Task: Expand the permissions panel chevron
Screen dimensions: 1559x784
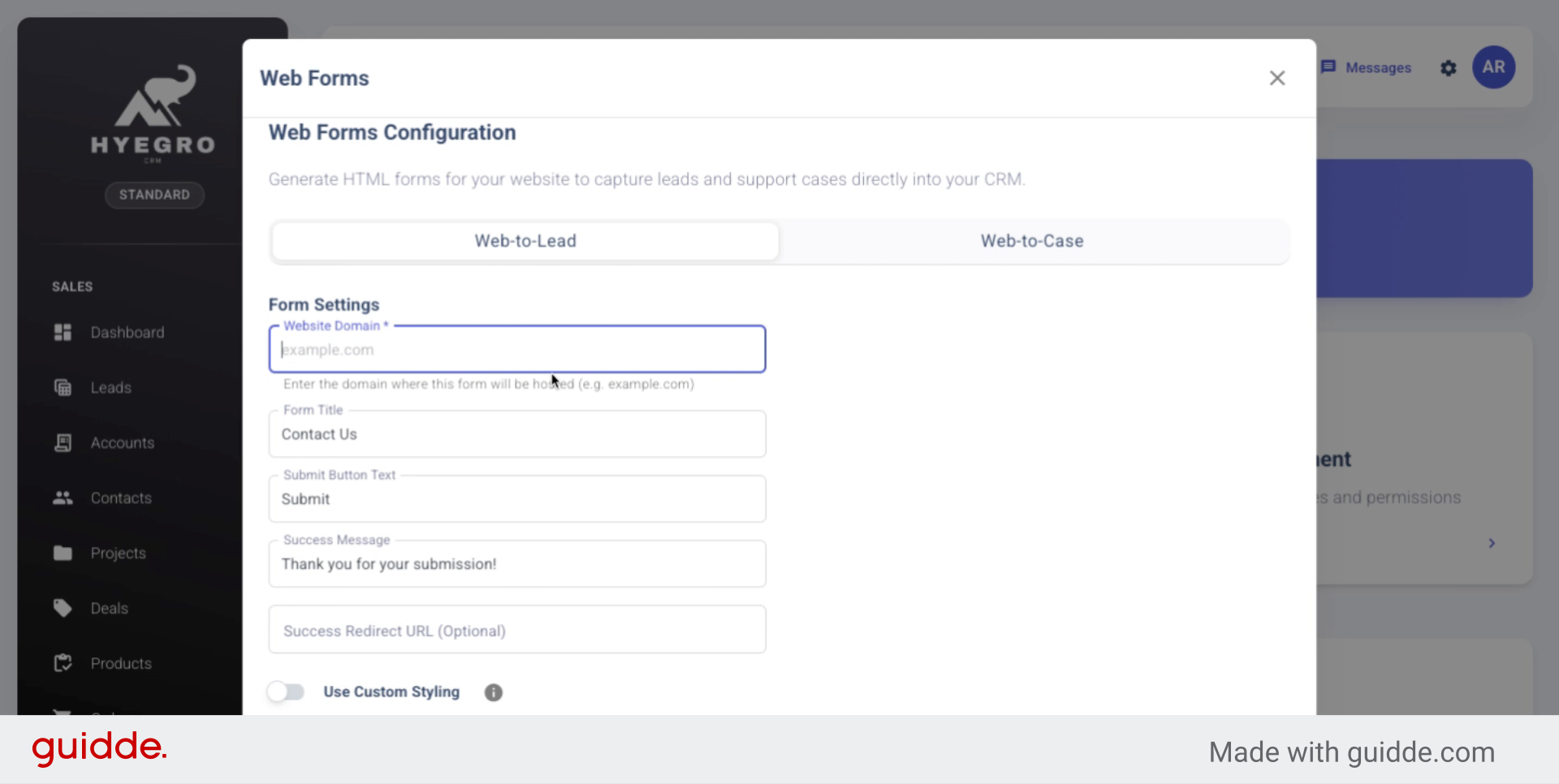Action: click(1492, 543)
